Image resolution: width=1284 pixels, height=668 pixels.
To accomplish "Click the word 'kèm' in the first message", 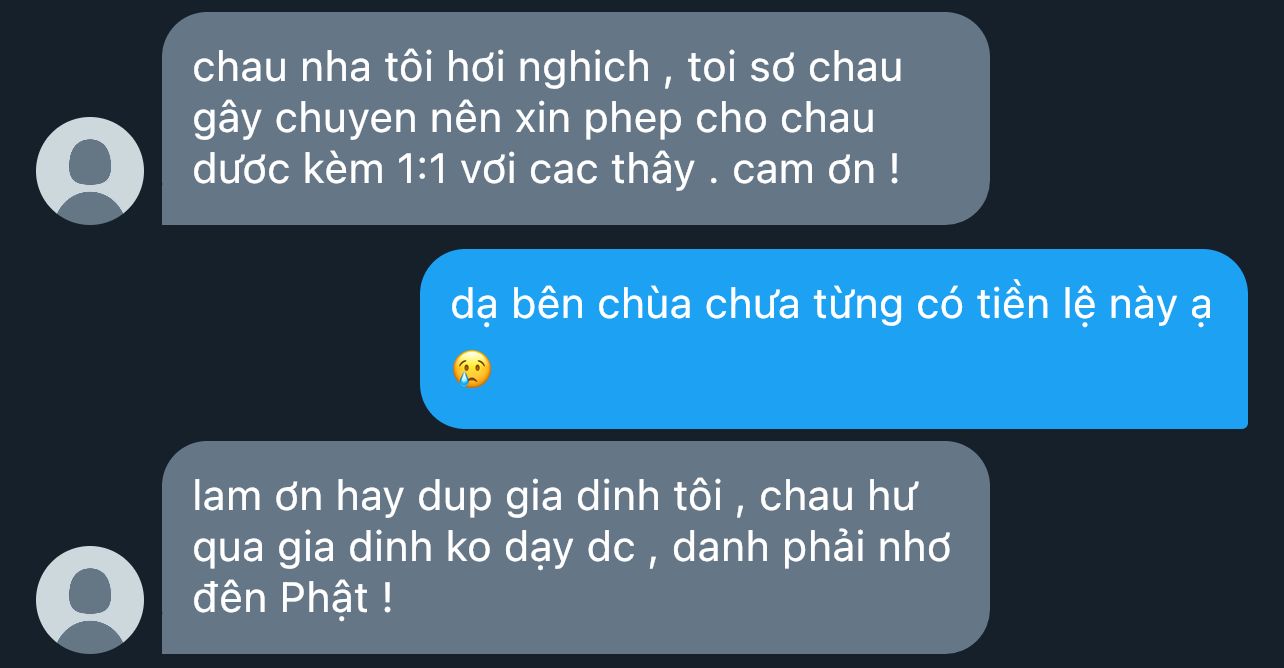I will tap(340, 171).
